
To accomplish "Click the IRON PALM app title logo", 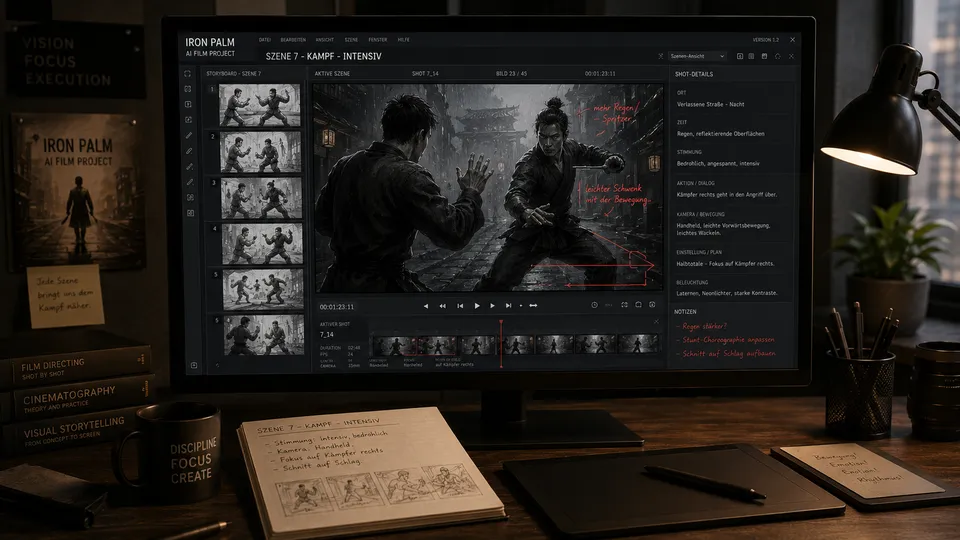I will tap(210, 42).
